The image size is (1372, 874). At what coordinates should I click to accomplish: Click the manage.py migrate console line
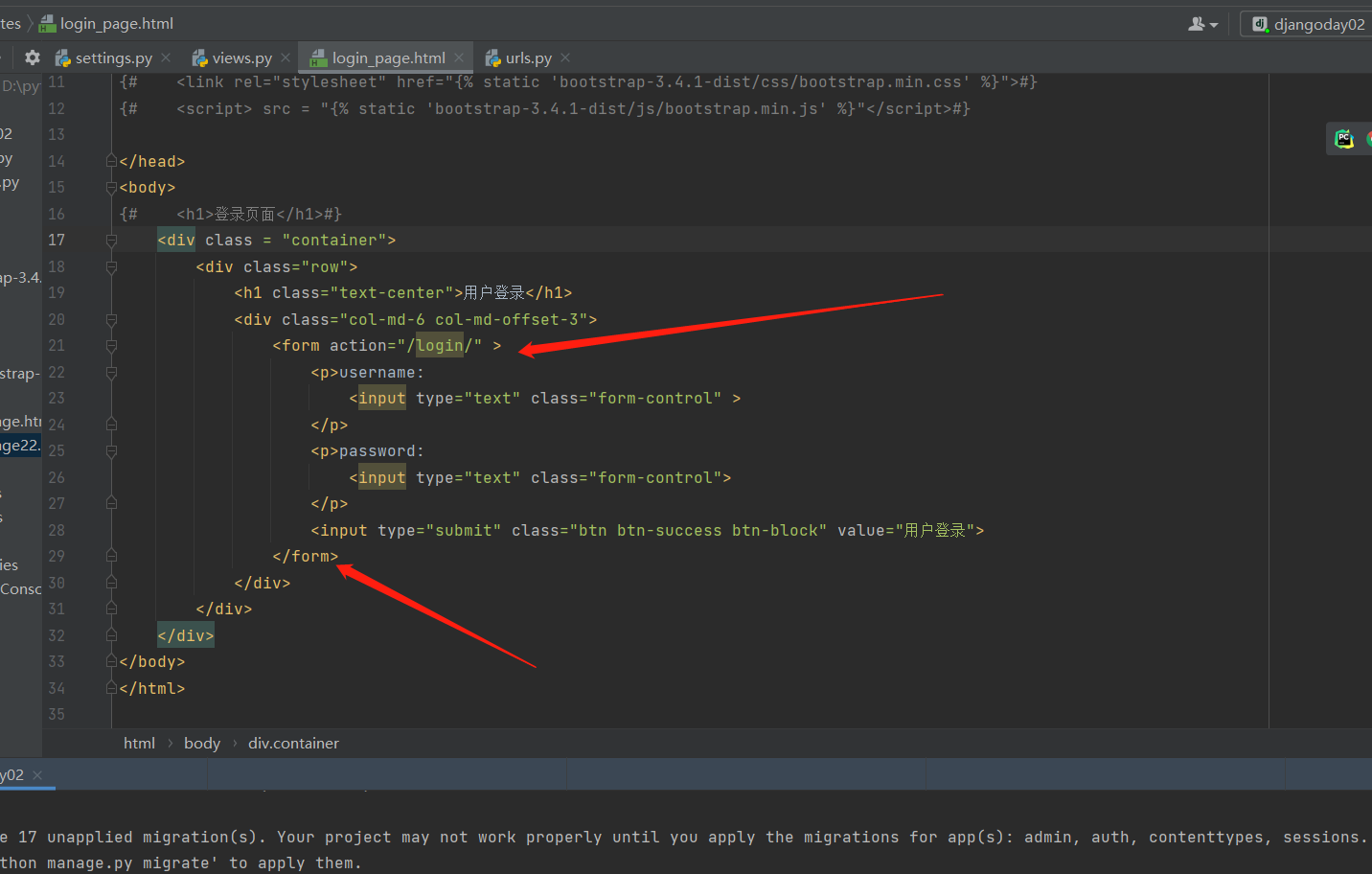tap(181, 863)
